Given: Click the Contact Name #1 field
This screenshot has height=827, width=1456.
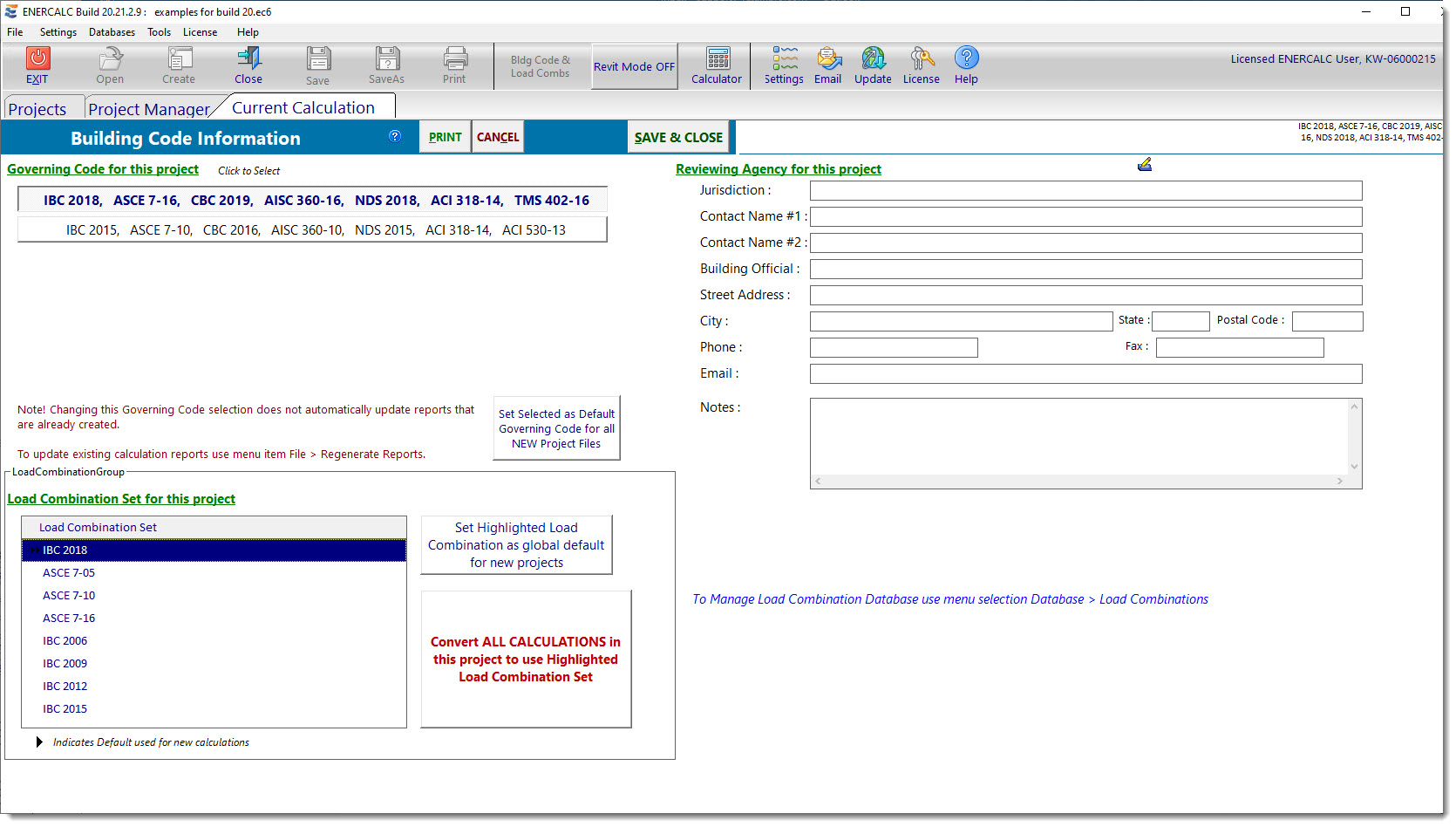Looking at the screenshot, I should [x=1085, y=216].
